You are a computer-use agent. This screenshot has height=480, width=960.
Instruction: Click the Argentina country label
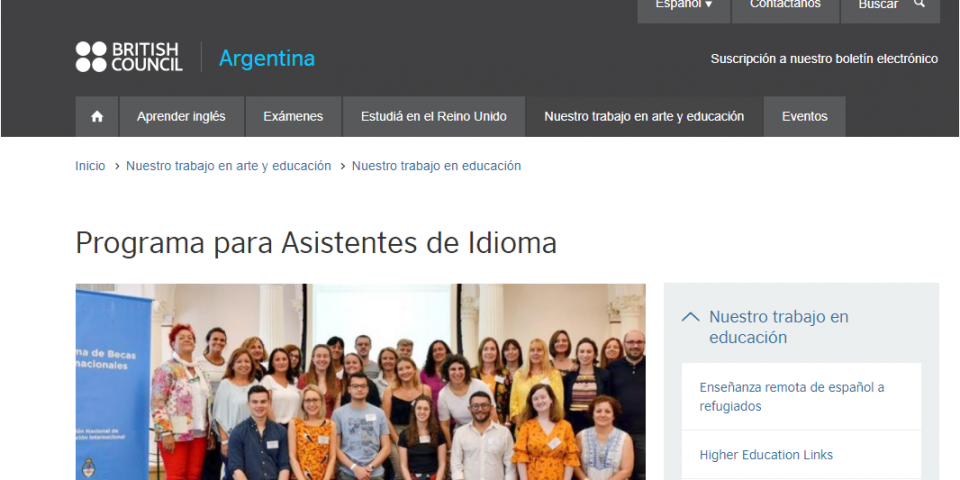tap(267, 58)
